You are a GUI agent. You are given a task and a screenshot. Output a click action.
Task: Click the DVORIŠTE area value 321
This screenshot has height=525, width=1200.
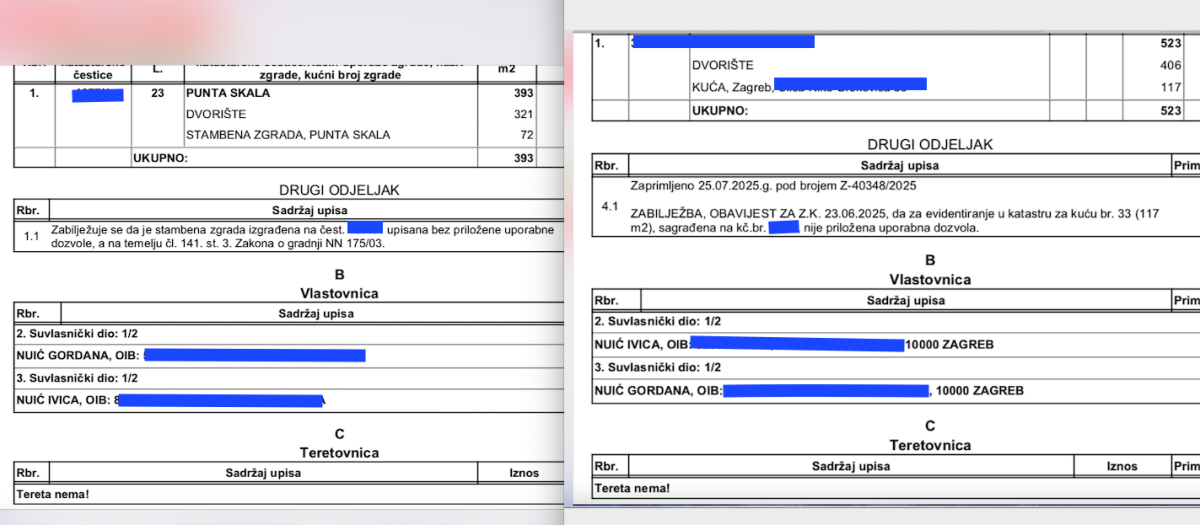(522, 114)
